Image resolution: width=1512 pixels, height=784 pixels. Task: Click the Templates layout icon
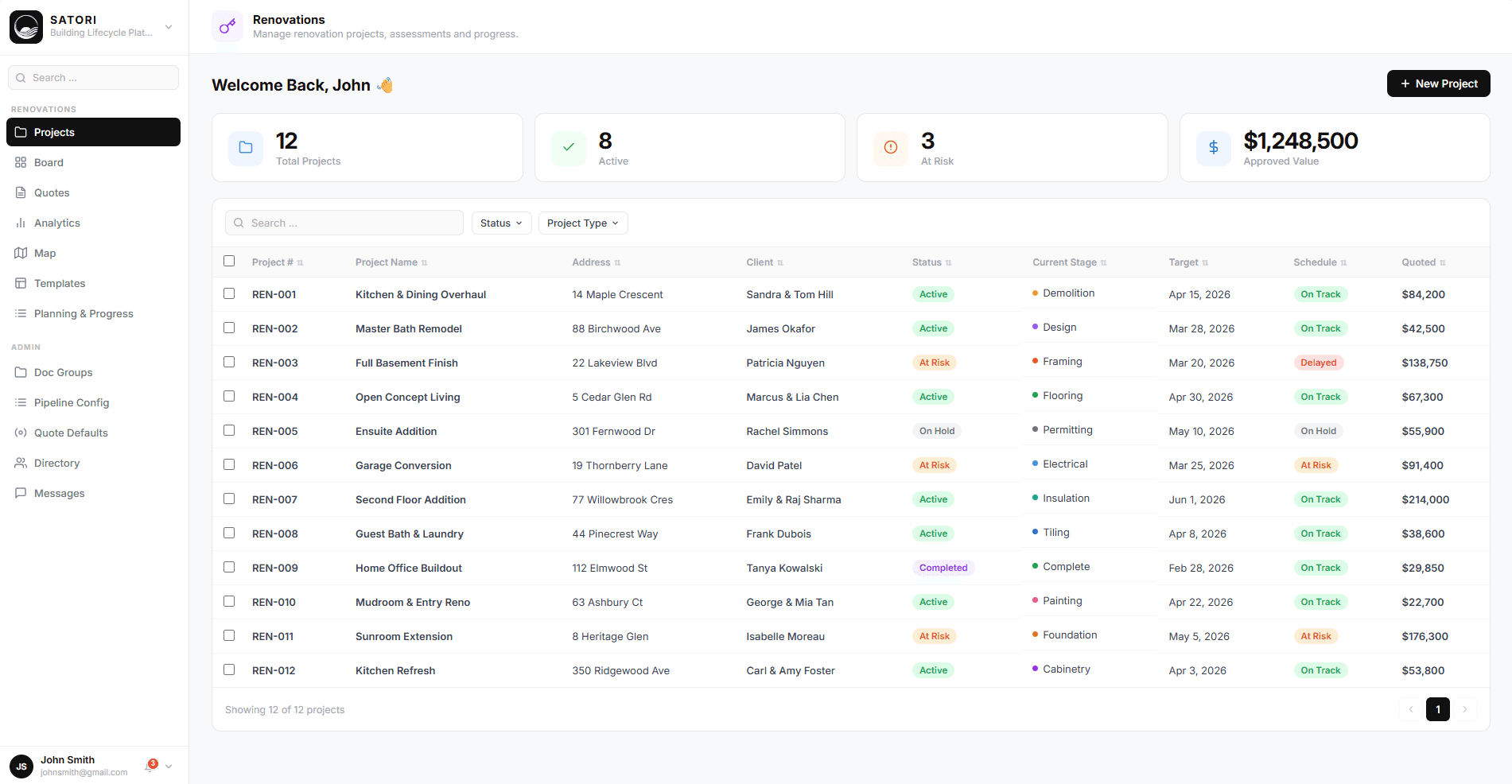pyautogui.click(x=21, y=283)
